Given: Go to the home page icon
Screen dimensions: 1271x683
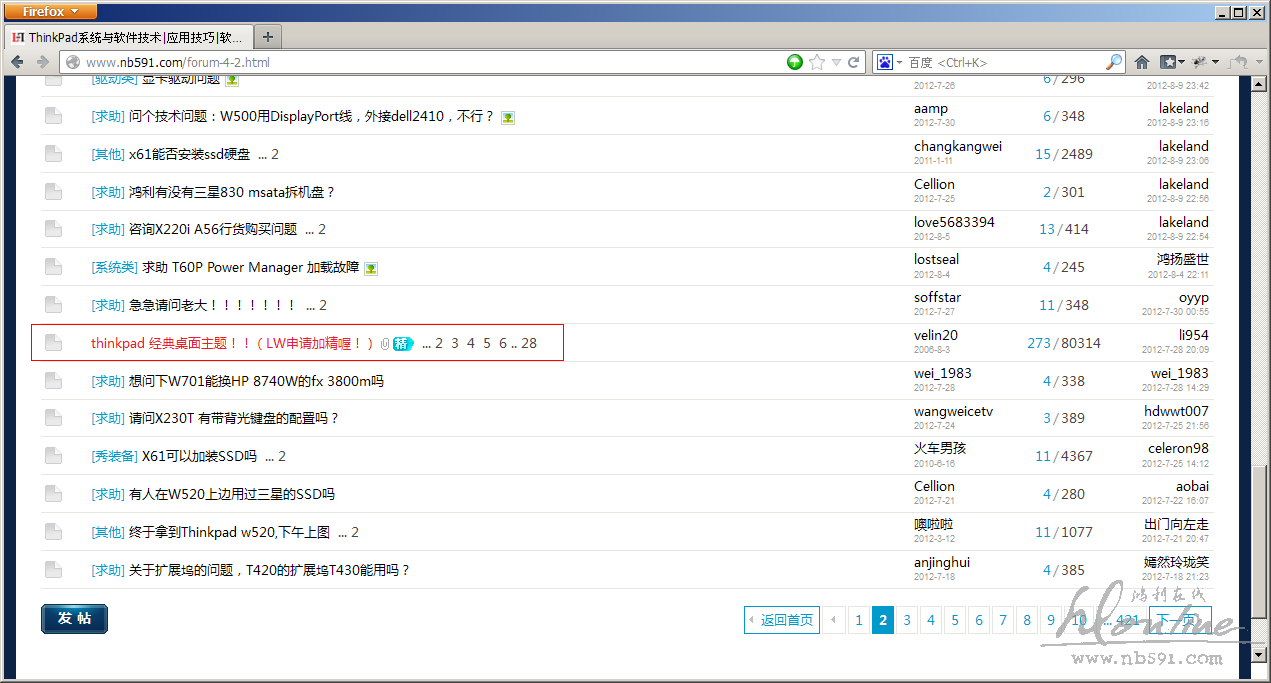Looking at the screenshot, I should click(x=1142, y=62).
